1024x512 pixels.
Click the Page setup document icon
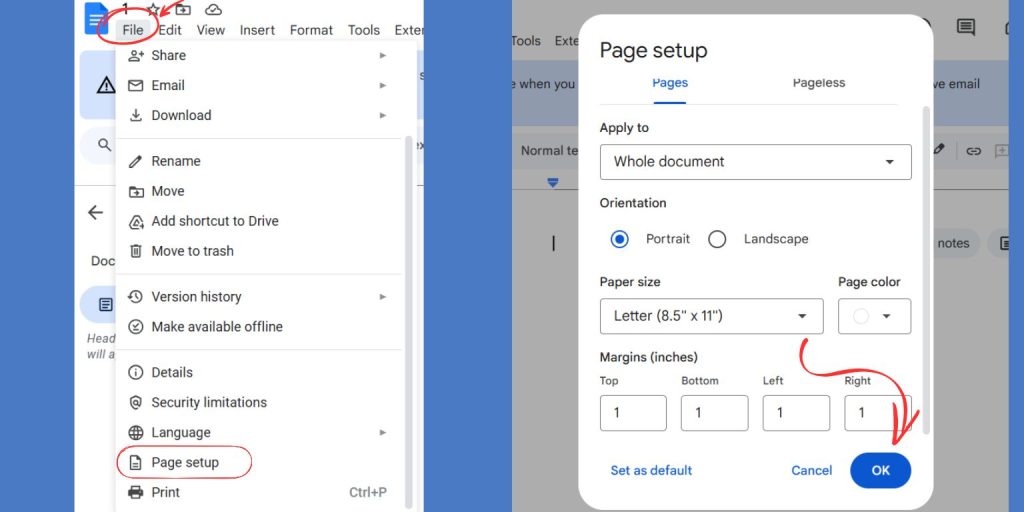(136, 463)
